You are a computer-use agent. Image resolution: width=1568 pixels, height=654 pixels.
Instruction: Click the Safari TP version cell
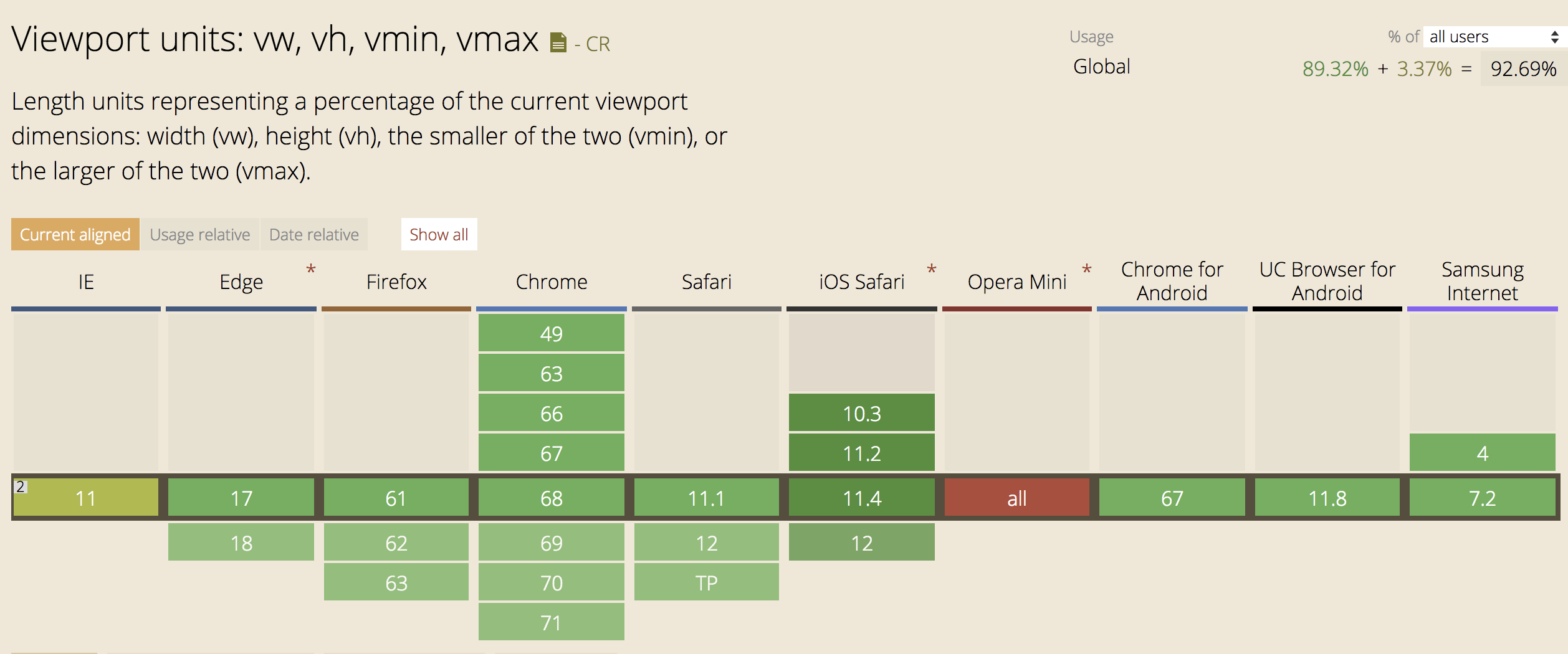(707, 582)
